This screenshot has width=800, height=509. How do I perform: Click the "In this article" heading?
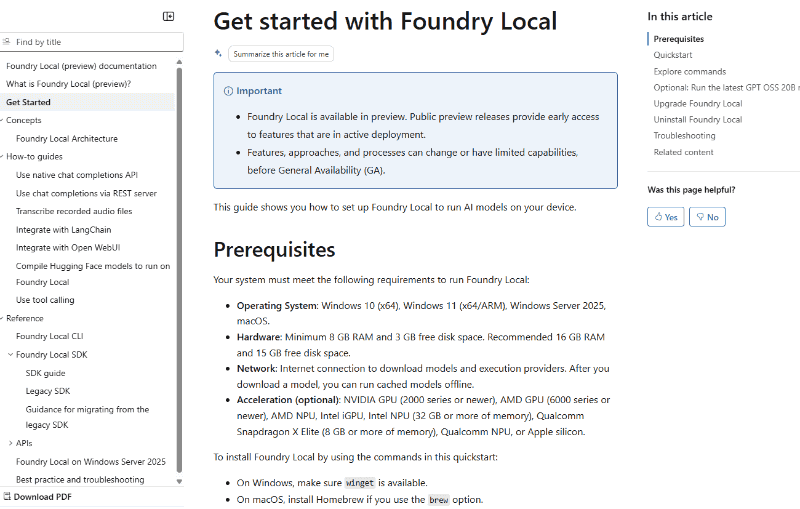[680, 16]
